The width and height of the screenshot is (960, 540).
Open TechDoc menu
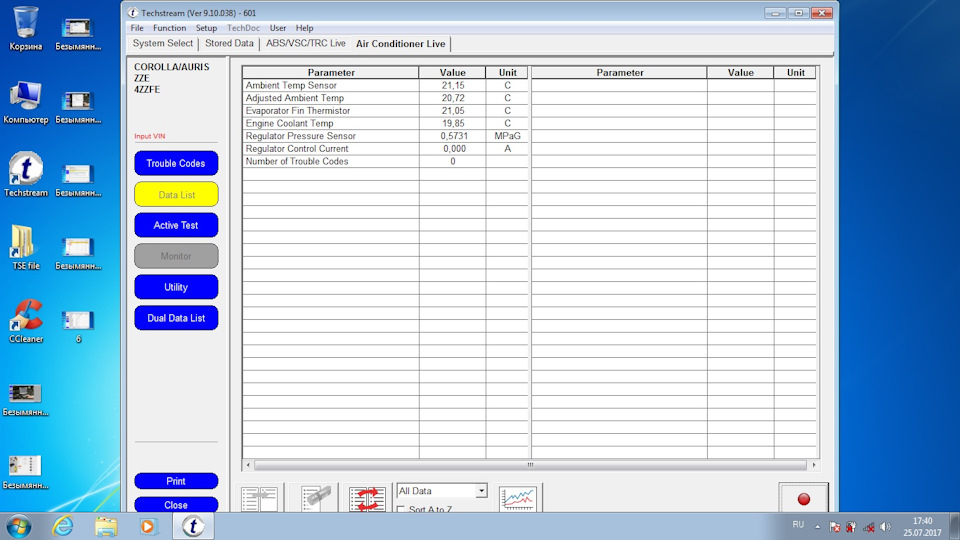[x=244, y=28]
